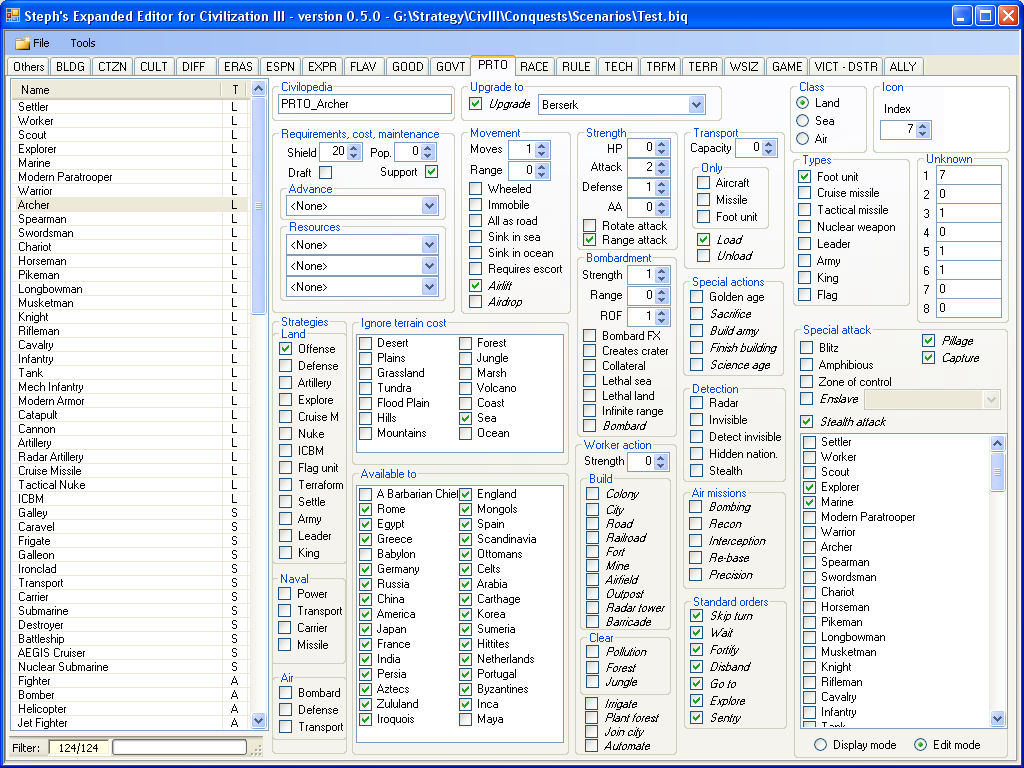Open the File menu folder icon

23,43
